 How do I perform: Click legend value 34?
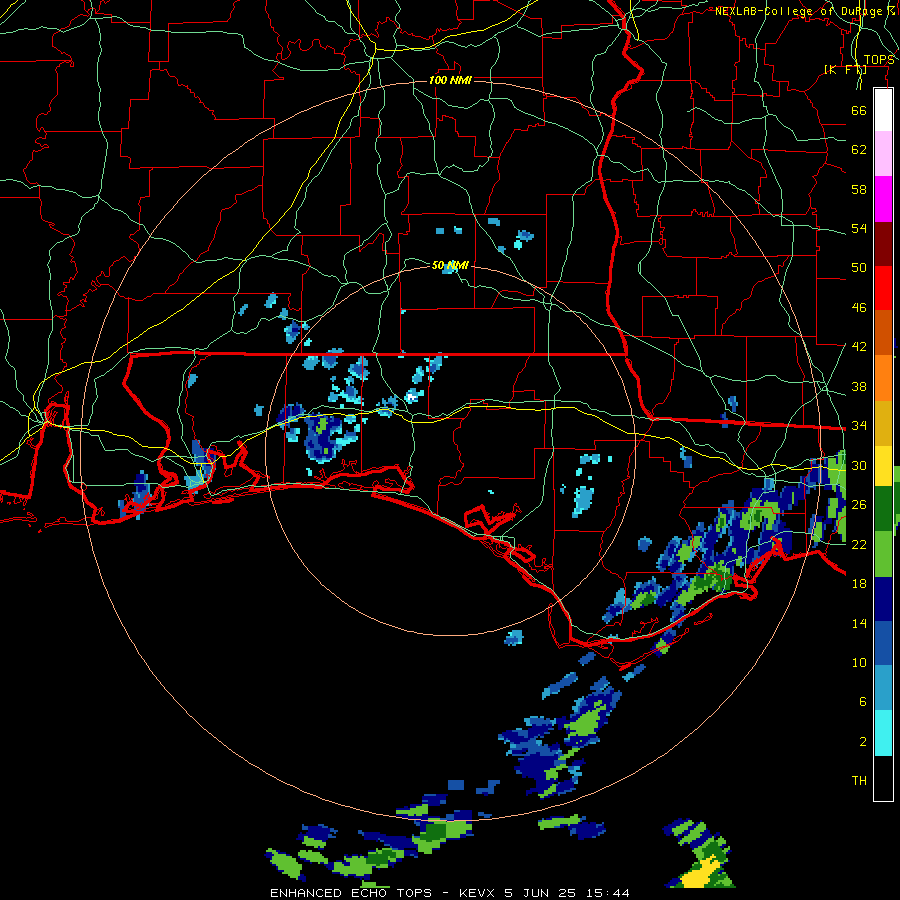[x=859, y=425]
